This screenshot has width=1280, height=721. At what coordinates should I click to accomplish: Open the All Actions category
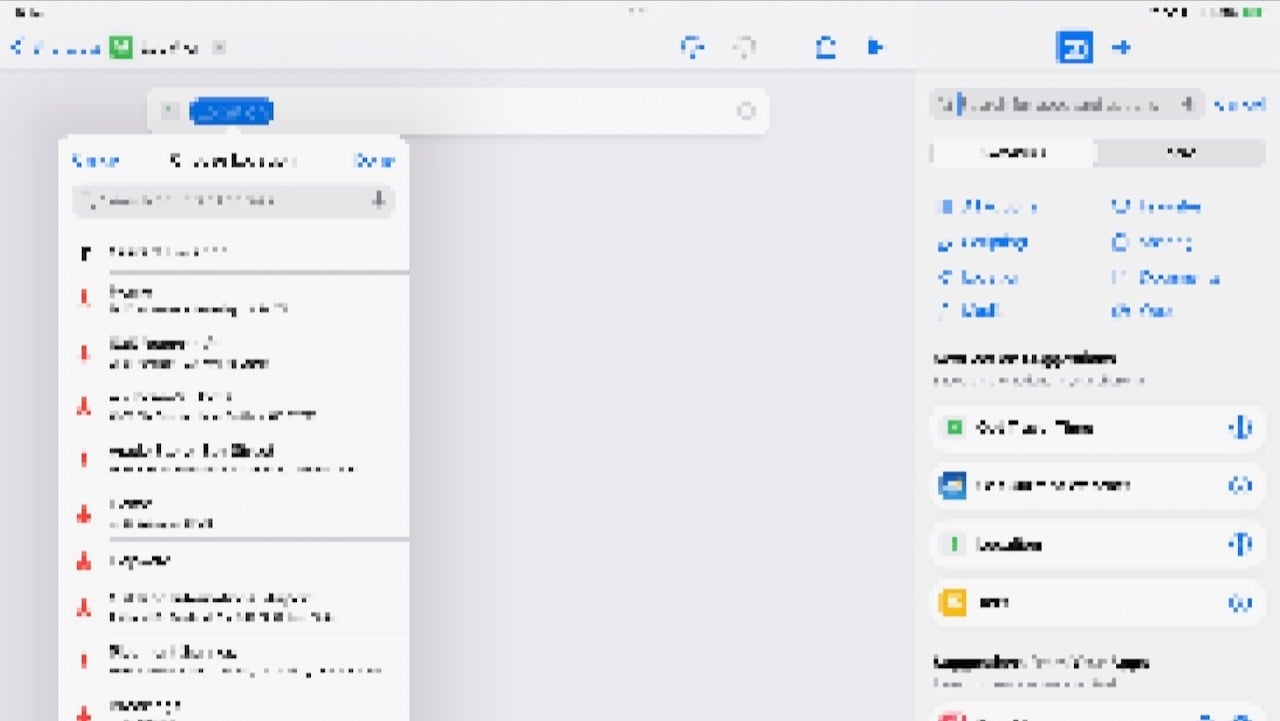tap(987, 207)
